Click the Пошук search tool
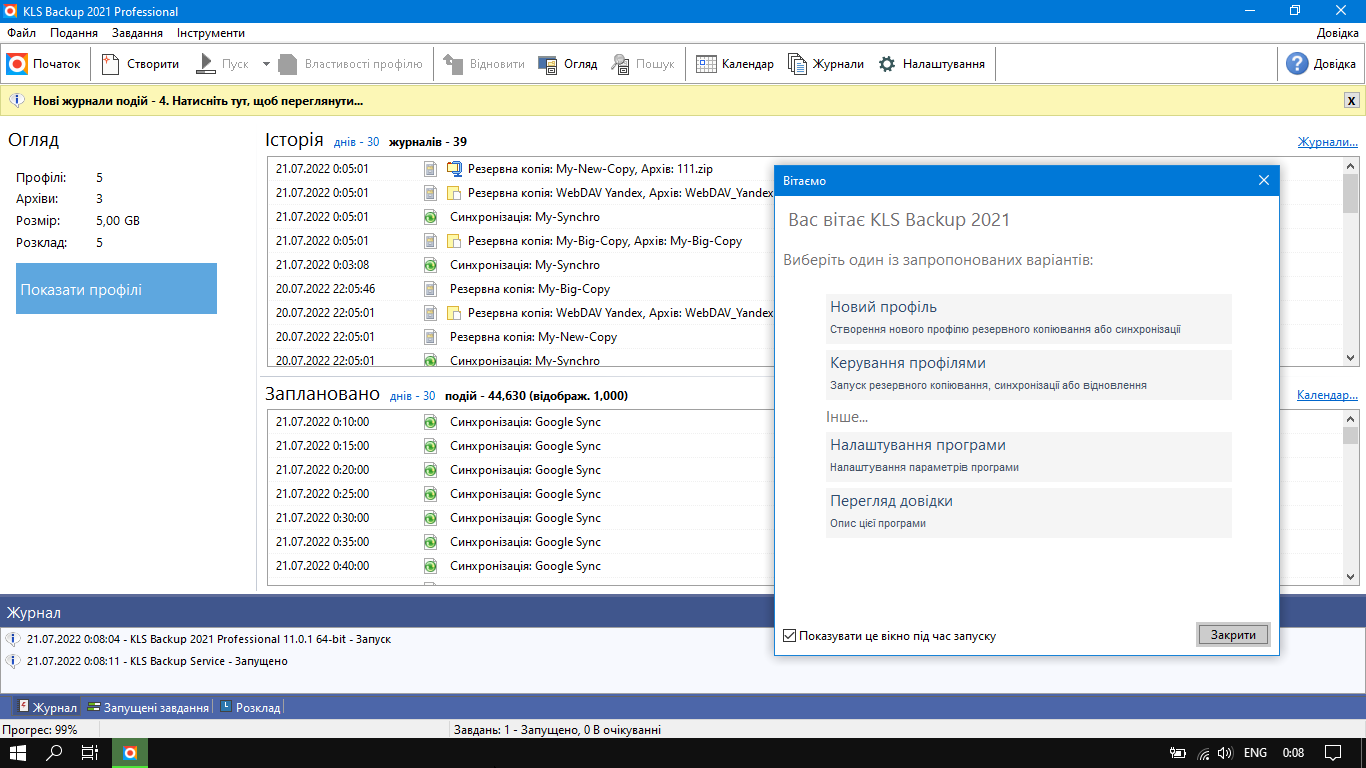 [643, 64]
